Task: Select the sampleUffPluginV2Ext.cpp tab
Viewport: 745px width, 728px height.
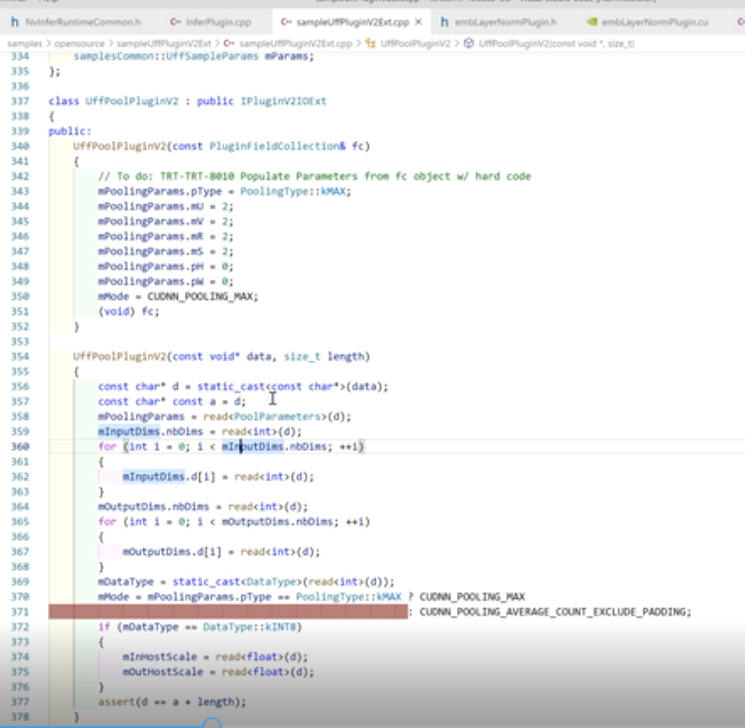Action: [352, 22]
